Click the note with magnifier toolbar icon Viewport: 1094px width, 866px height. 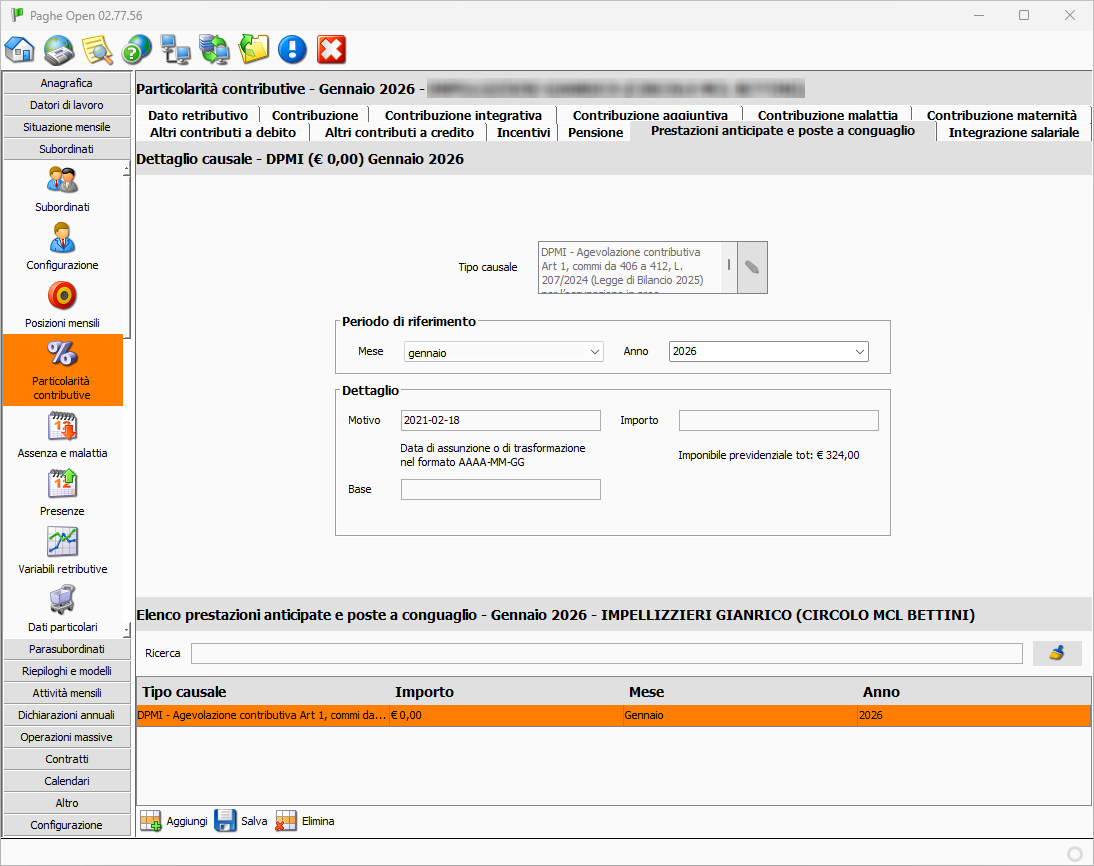[x=97, y=49]
